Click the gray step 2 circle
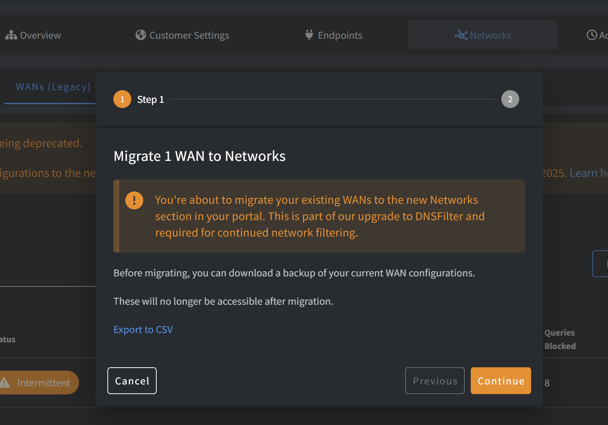The height and width of the screenshot is (425, 608). [x=510, y=99]
